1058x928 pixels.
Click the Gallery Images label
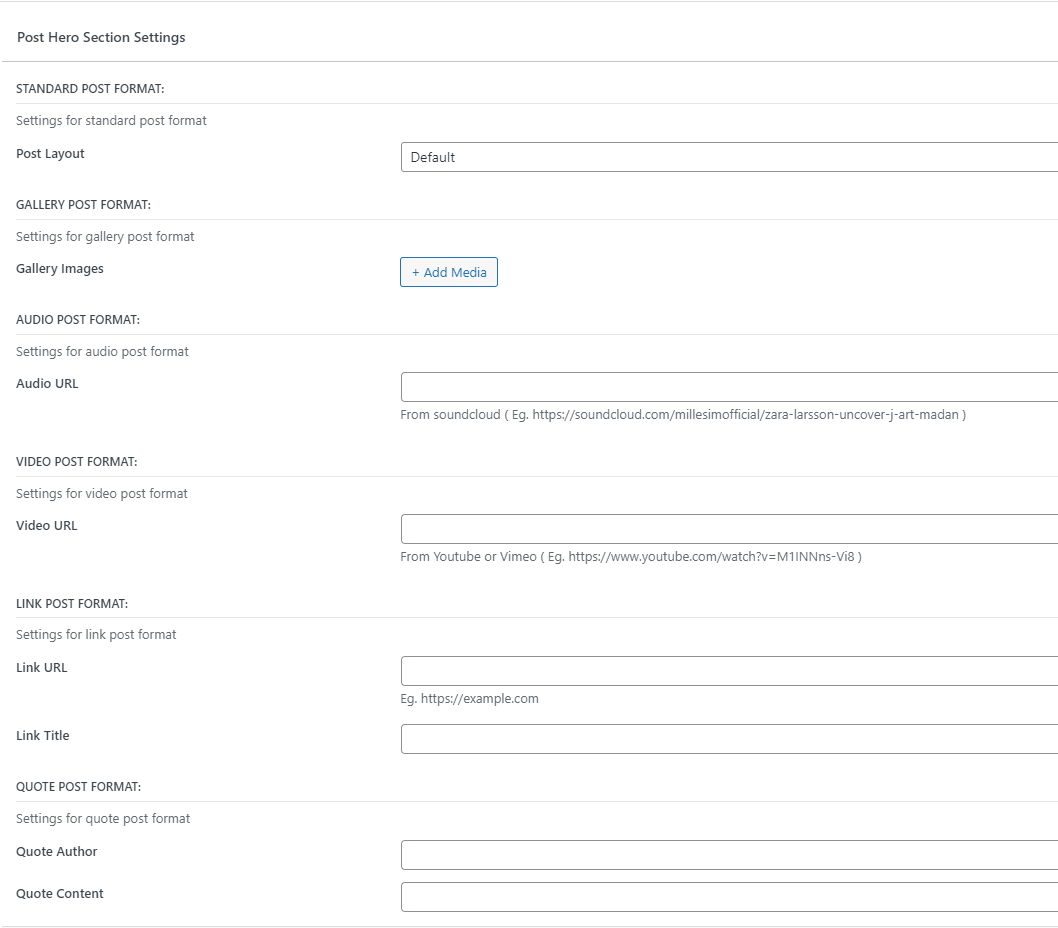[60, 269]
